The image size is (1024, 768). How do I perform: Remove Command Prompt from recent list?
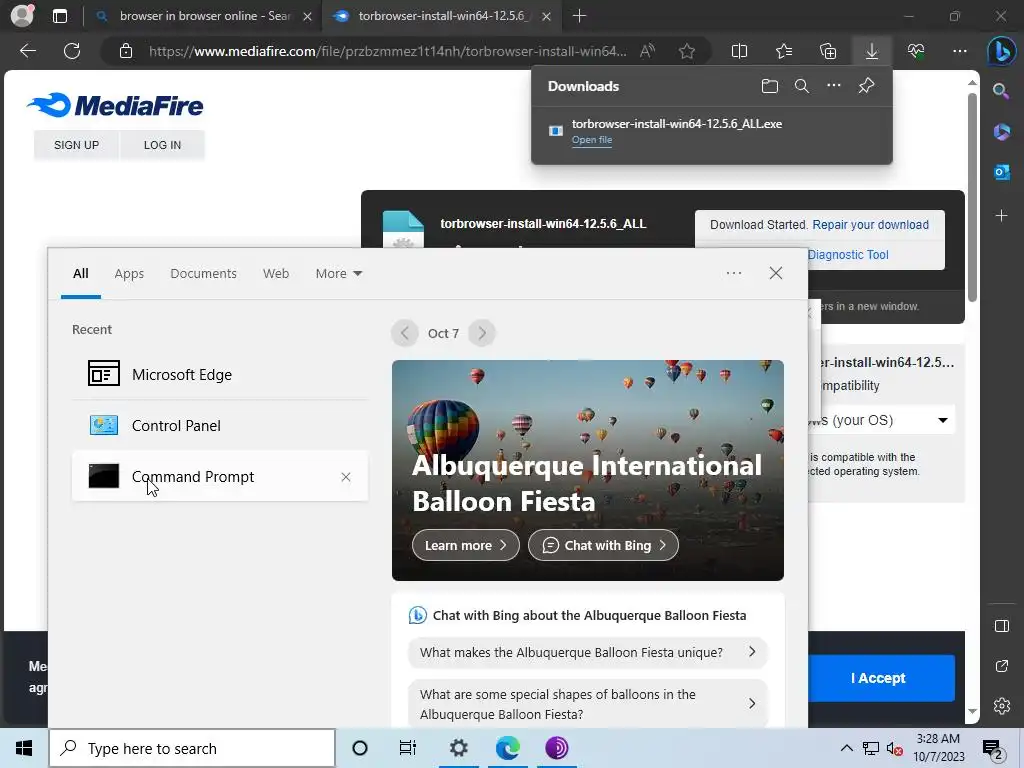point(345,477)
